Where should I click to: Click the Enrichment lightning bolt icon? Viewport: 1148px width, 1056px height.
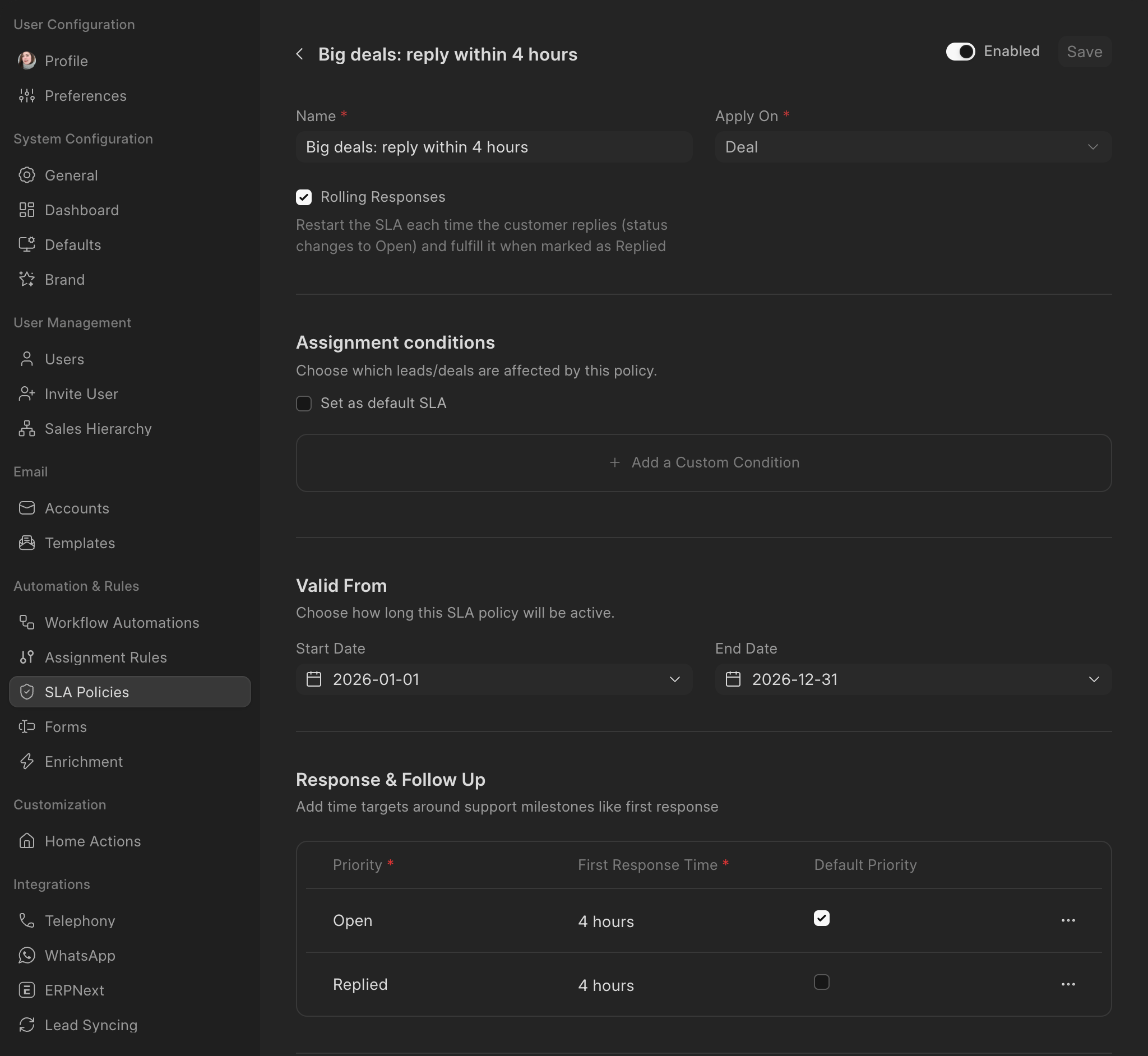[27, 761]
